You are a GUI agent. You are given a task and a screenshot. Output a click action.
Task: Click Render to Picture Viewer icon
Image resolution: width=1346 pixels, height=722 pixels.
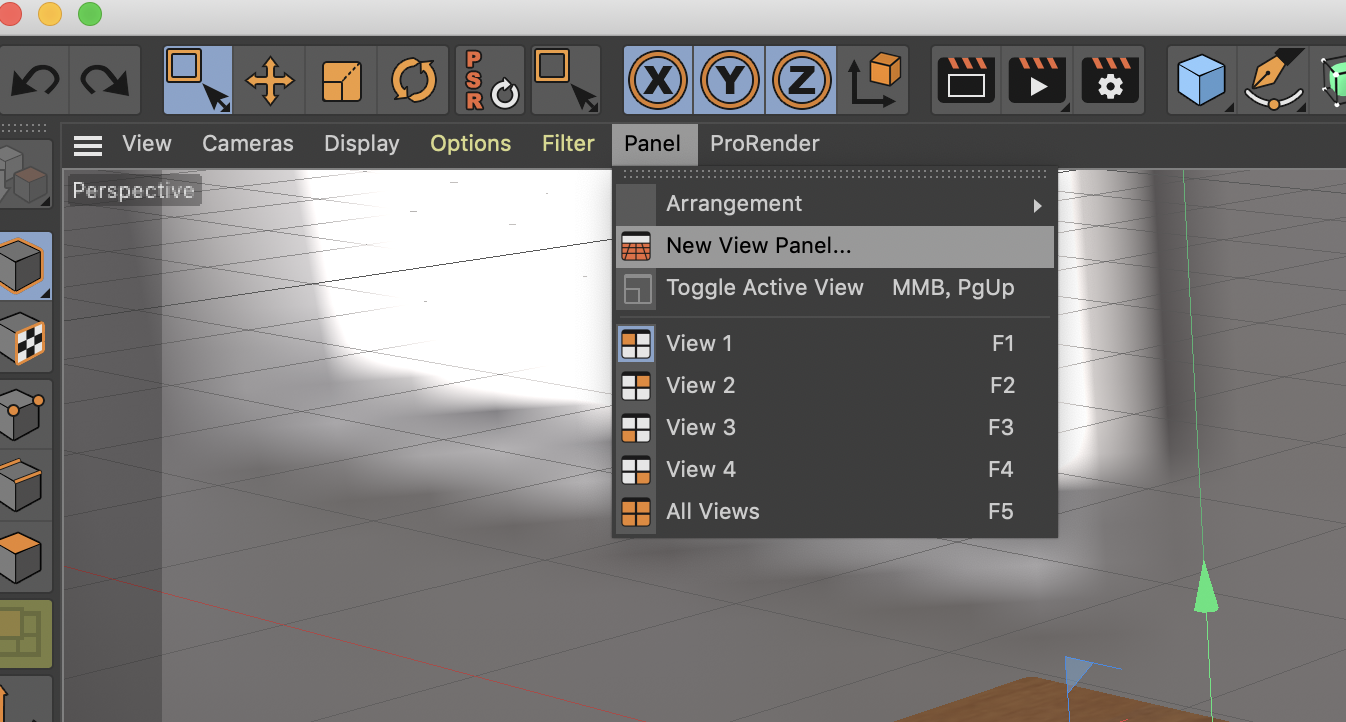click(x=1037, y=80)
